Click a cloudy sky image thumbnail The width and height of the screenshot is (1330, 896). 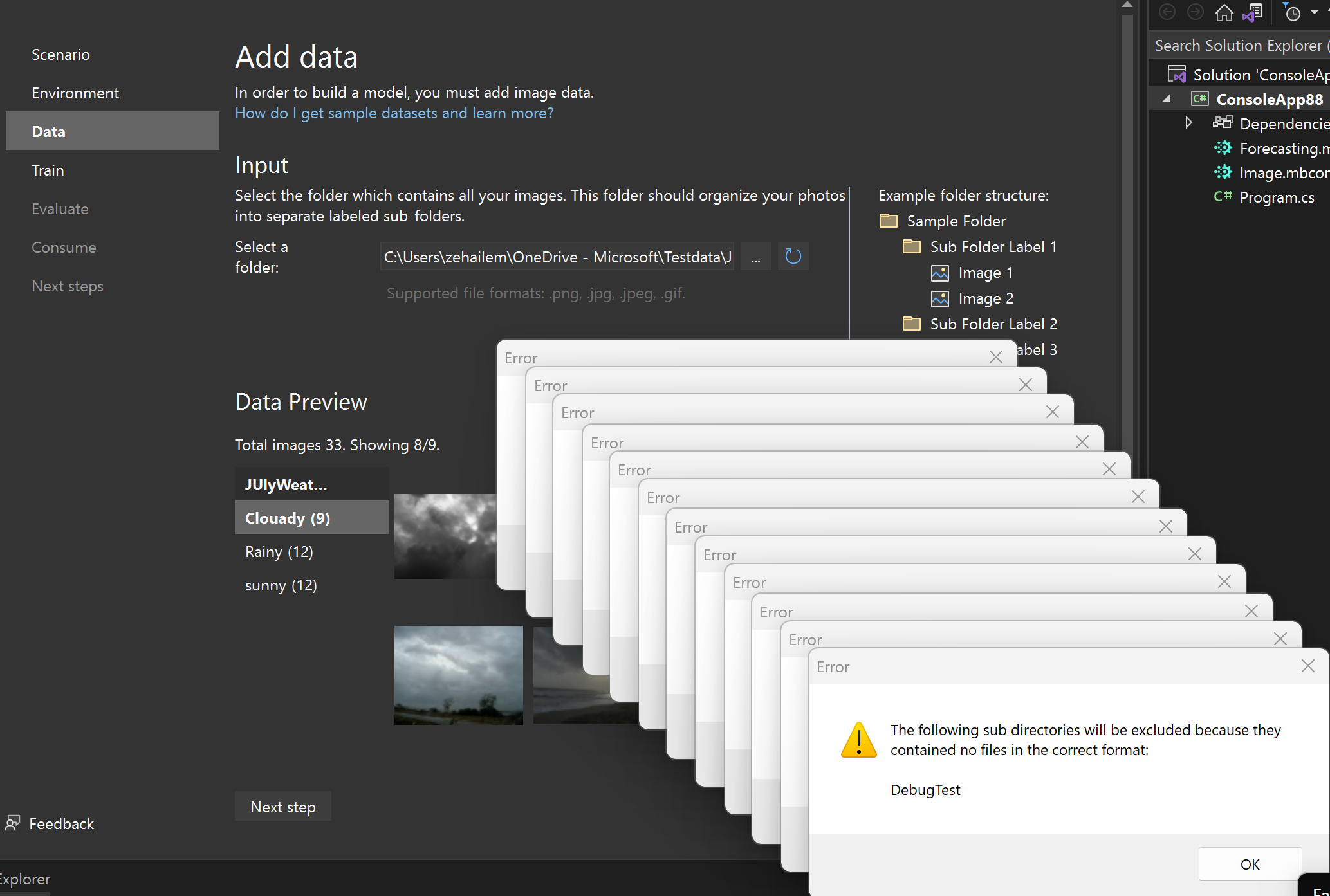point(444,536)
